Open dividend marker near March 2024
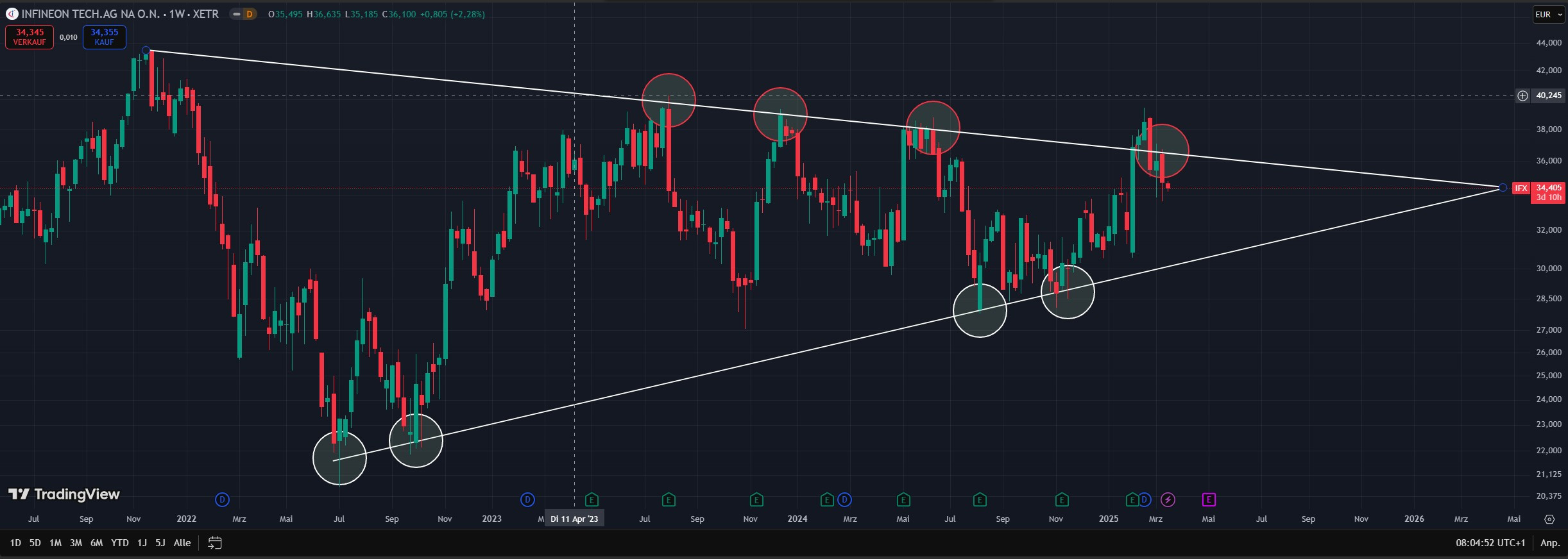 tap(844, 499)
